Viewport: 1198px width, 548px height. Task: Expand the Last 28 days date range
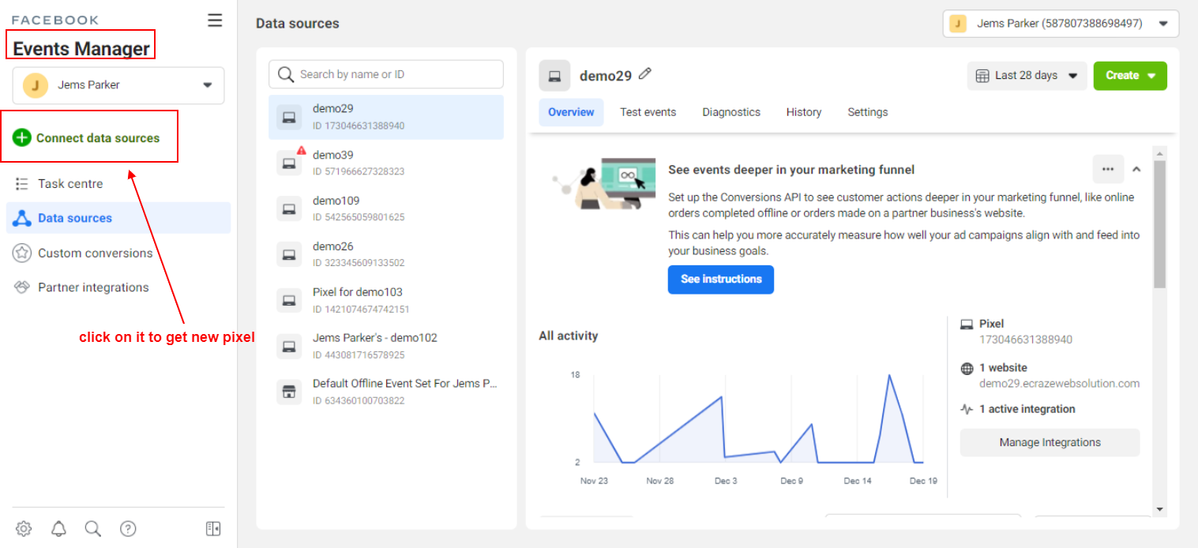[x=1026, y=76]
